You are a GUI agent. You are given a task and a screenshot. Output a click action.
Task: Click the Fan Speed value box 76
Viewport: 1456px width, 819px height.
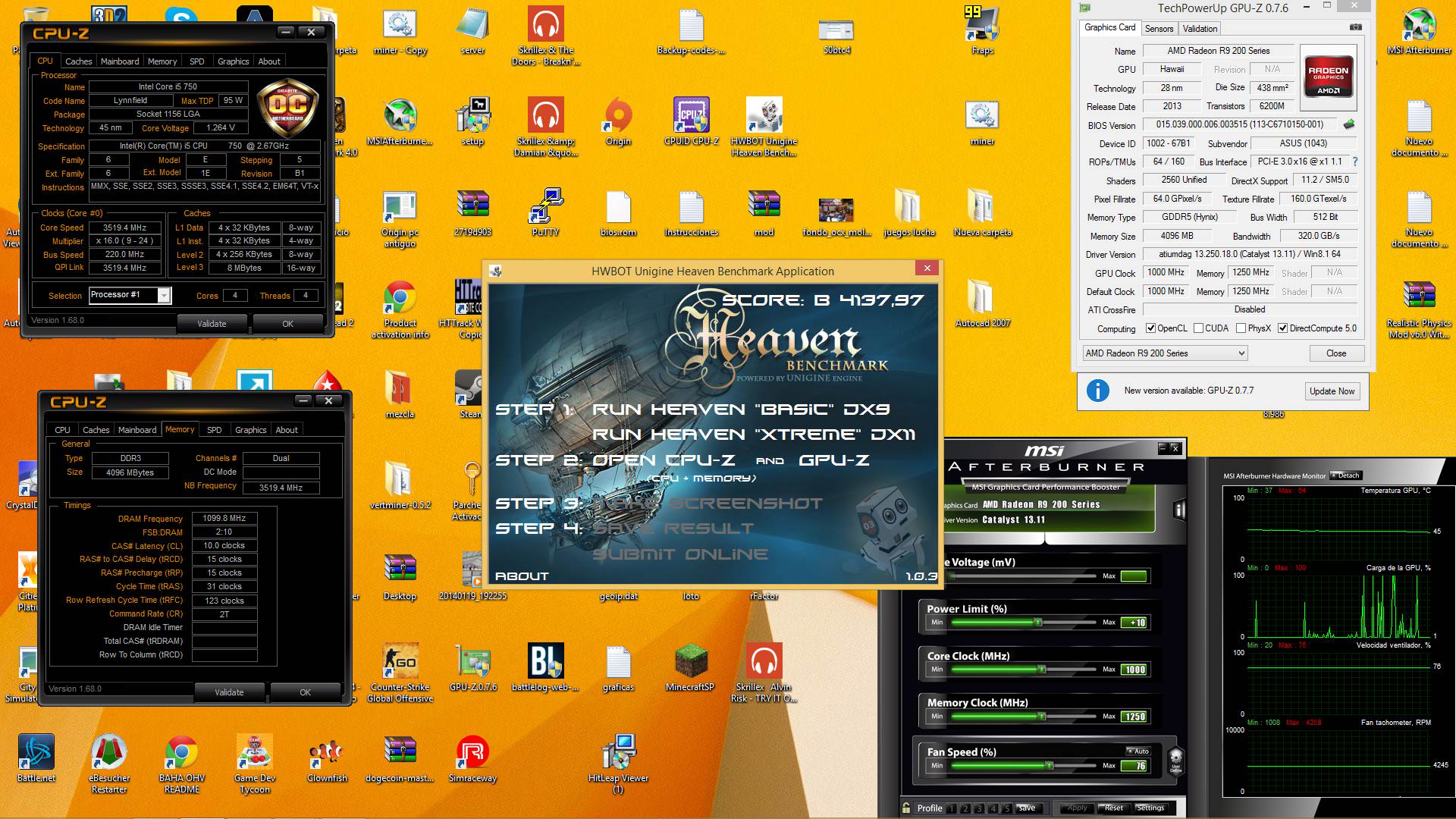[x=1135, y=766]
